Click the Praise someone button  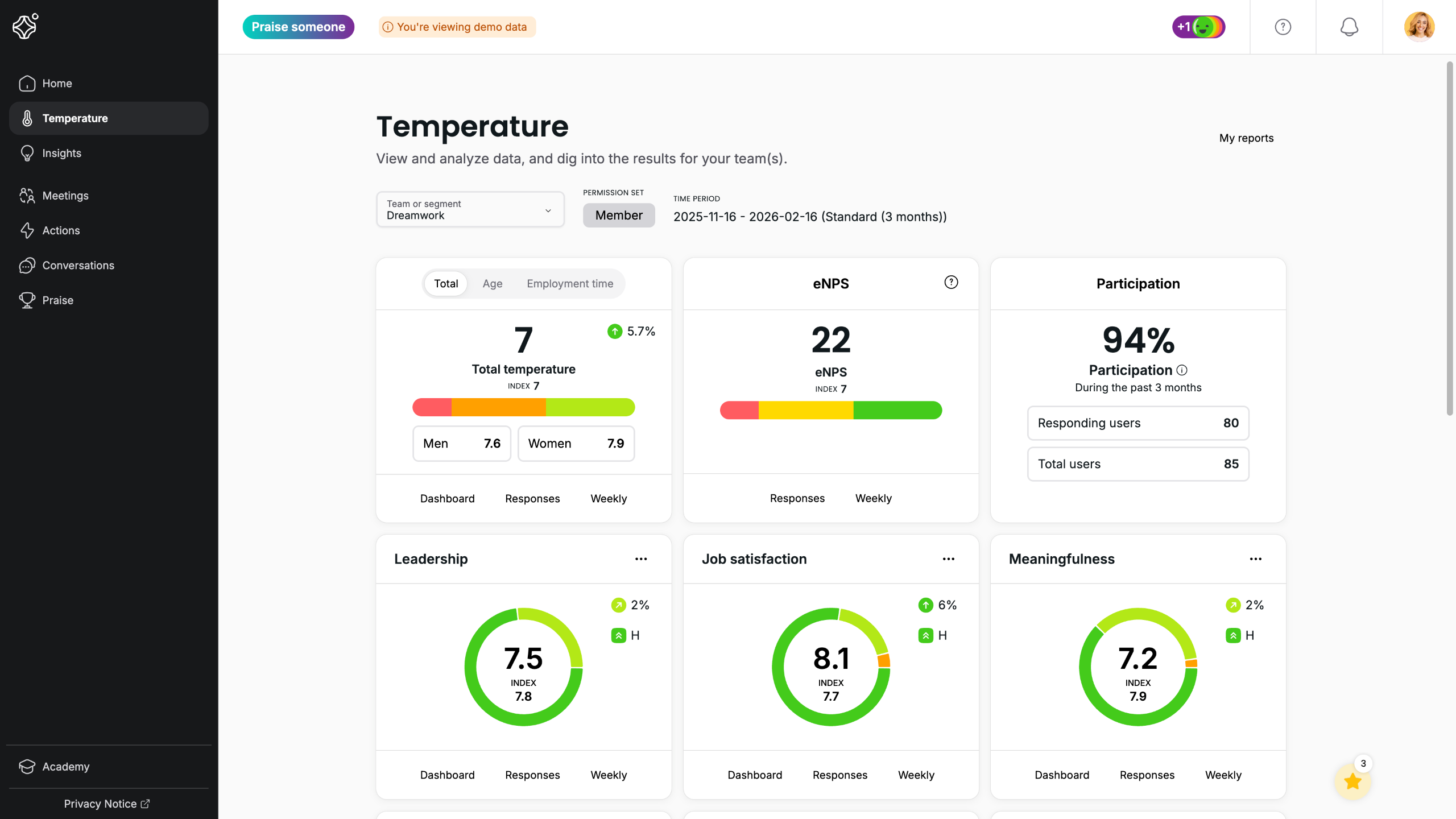[x=298, y=27]
